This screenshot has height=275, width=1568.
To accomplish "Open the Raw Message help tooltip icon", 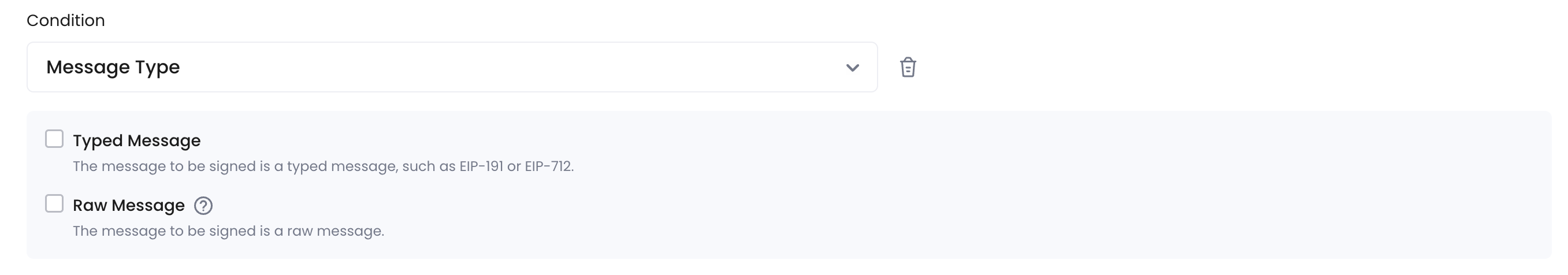I will pos(203,206).
